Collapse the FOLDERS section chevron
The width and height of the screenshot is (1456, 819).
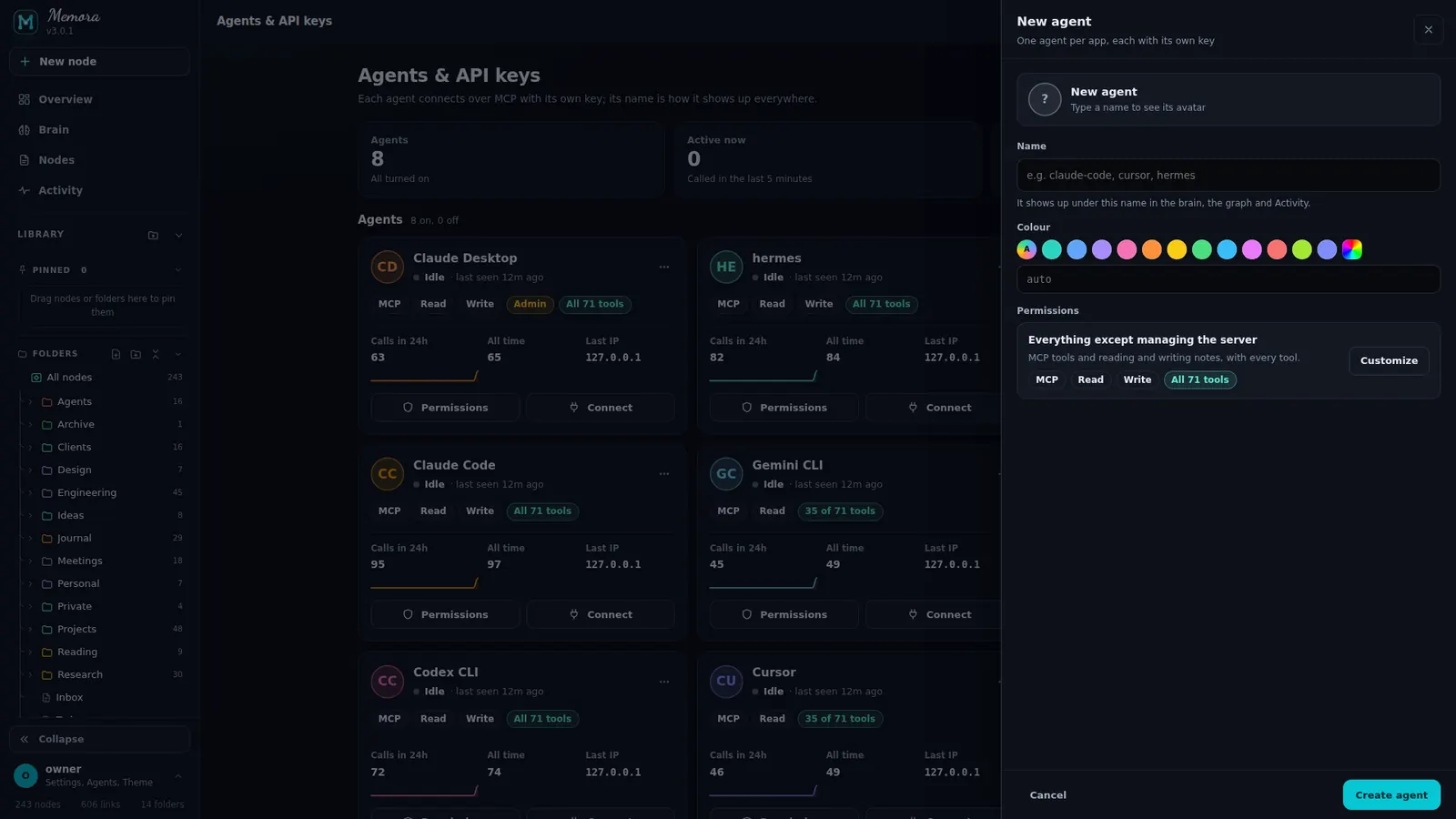pyautogui.click(x=178, y=354)
